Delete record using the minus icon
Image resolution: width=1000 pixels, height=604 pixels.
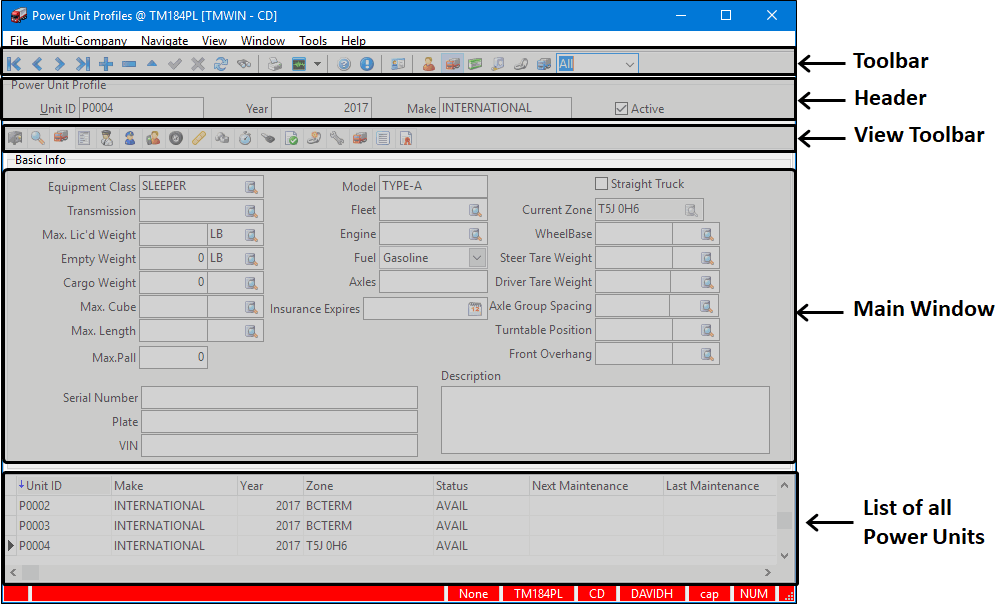(x=129, y=64)
